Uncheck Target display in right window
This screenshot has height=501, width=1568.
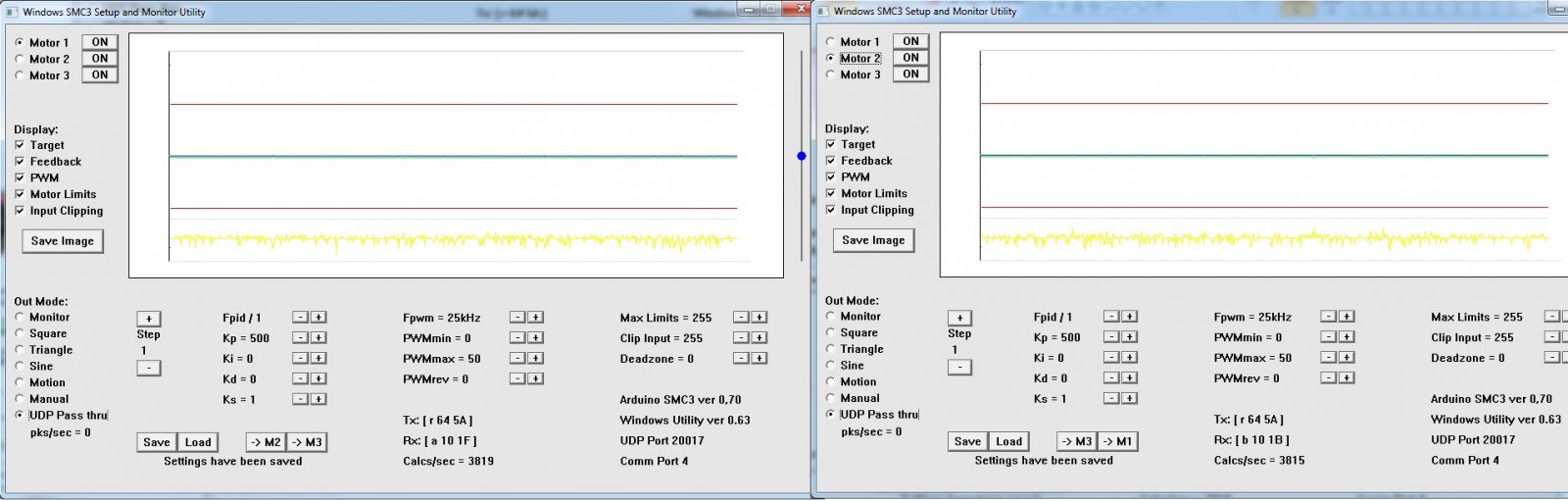pos(831,144)
